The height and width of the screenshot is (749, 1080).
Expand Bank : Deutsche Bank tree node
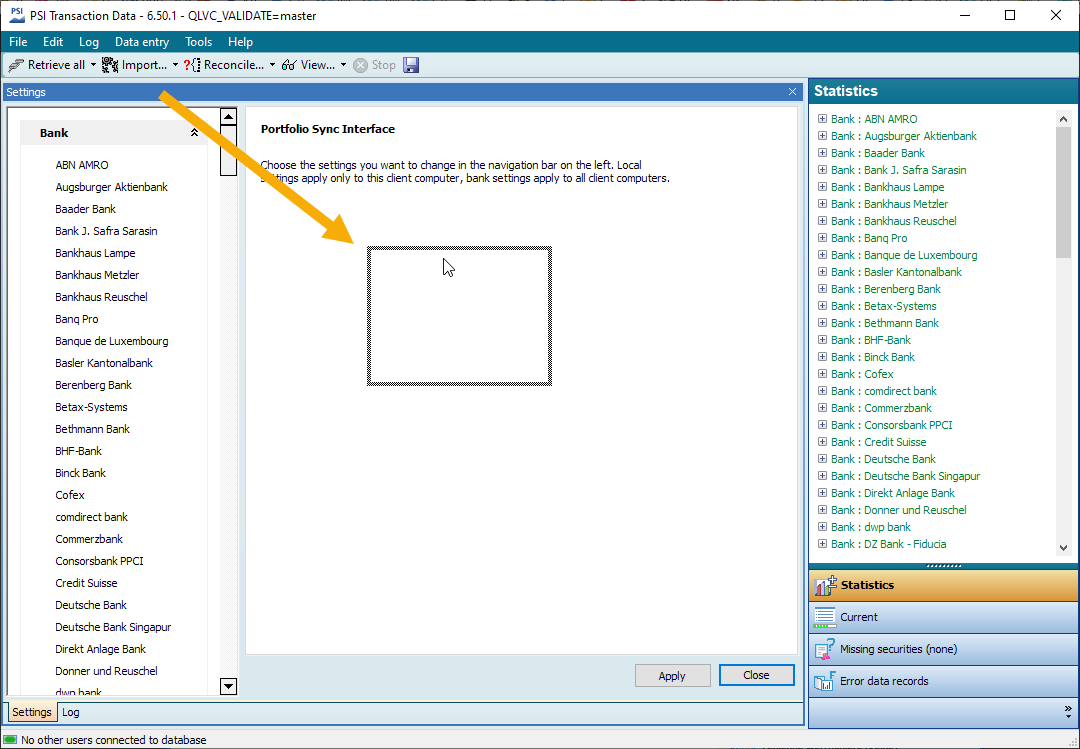pos(822,459)
